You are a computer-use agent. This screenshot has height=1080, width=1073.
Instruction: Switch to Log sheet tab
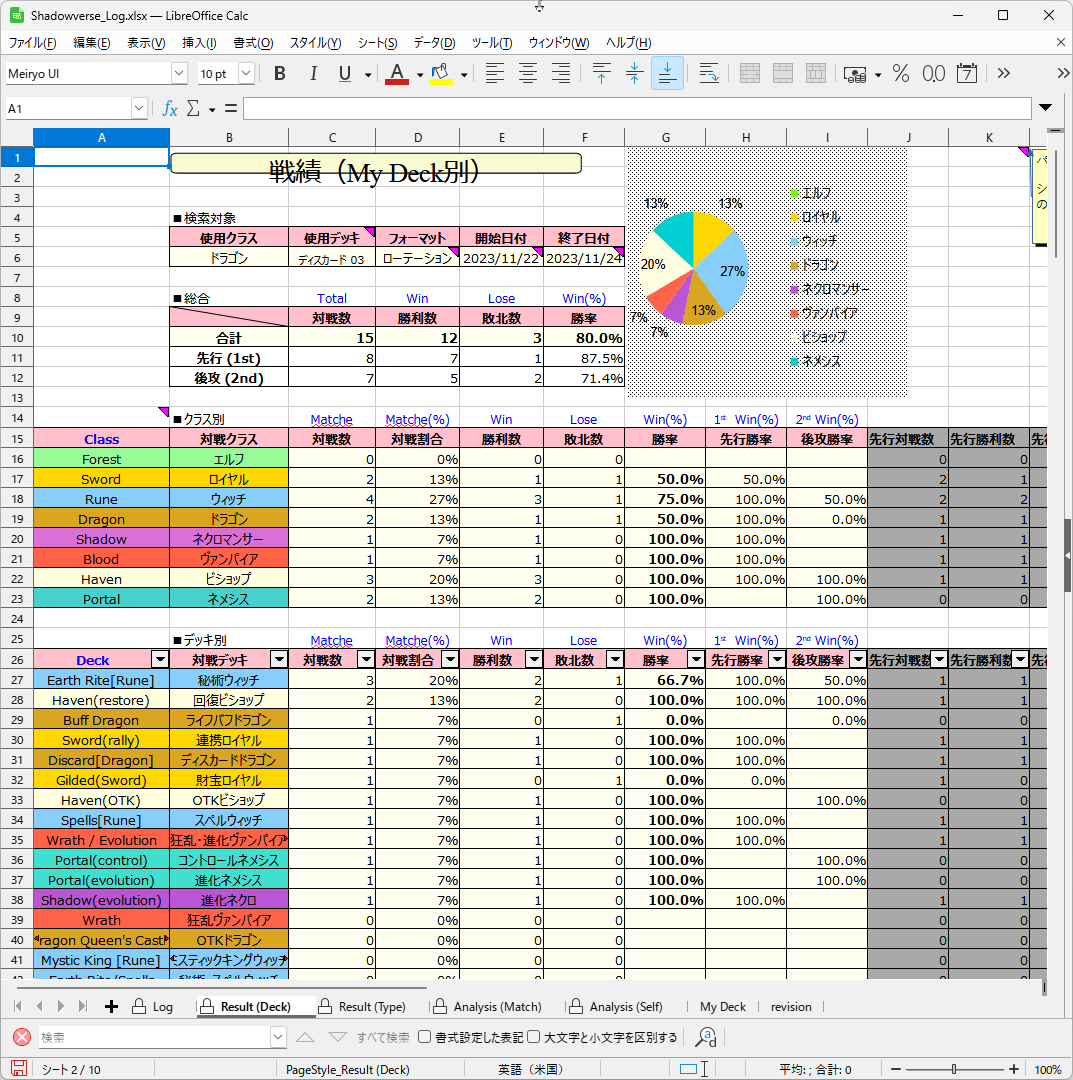(x=153, y=1007)
